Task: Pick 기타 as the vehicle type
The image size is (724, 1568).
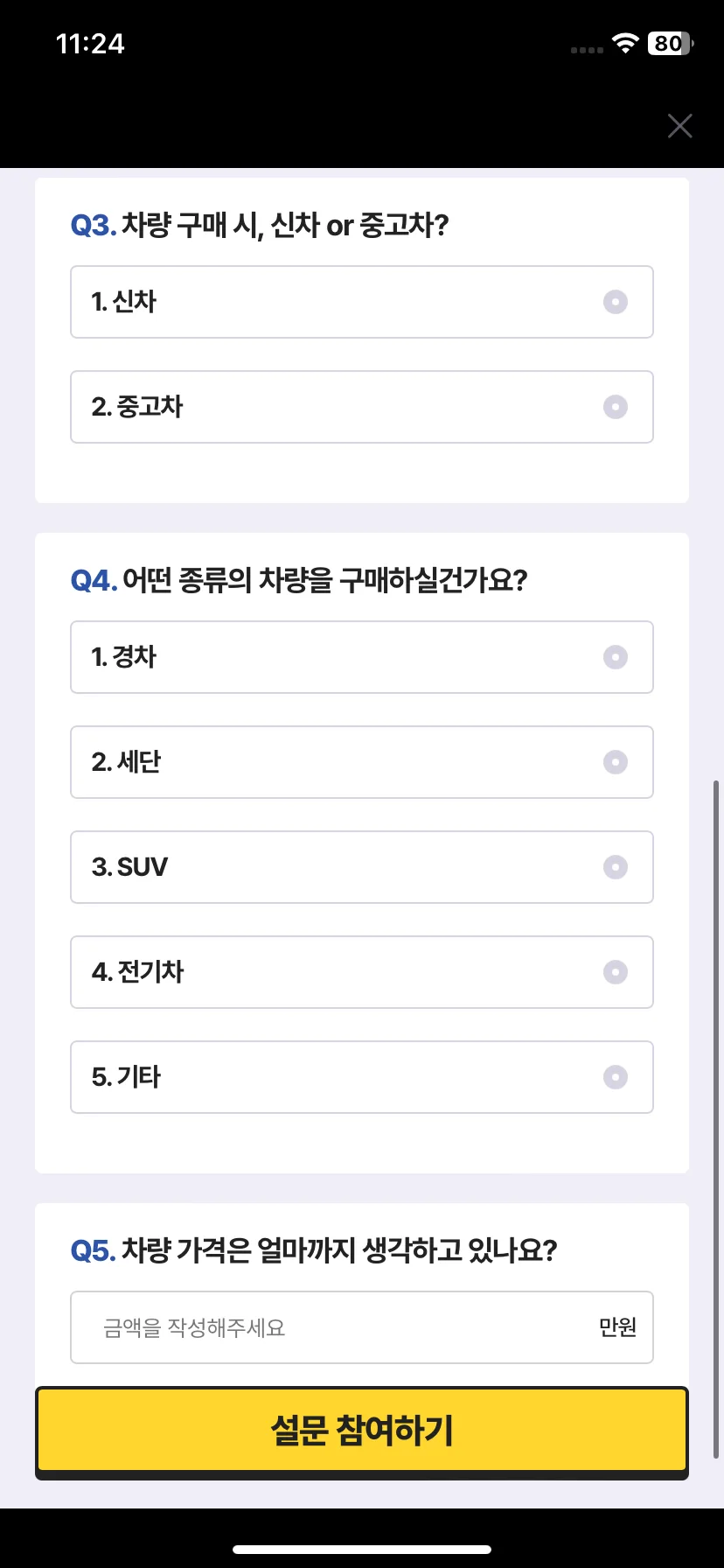Action: tap(362, 1077)
